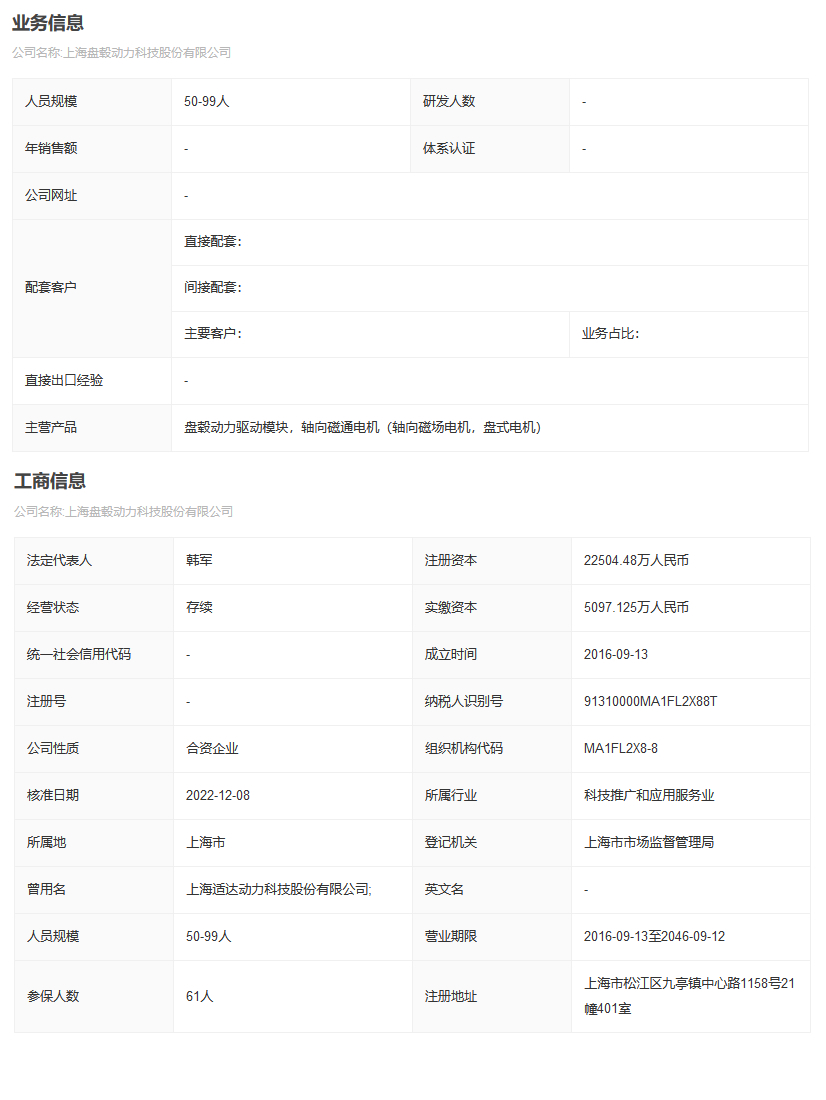Screen dimensions: 826x1100
Task: Select the industry value 科技推广和应用服务业
Action: pos(649,796)
